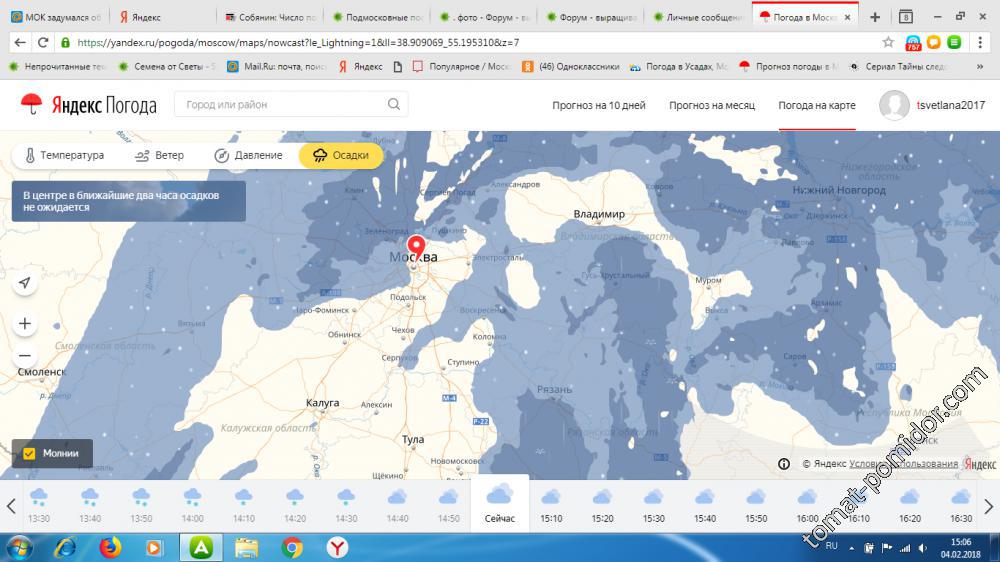1000x562 pixels.
Task: Select 16:00 on the timeline
Action: (x=807, y=505)
